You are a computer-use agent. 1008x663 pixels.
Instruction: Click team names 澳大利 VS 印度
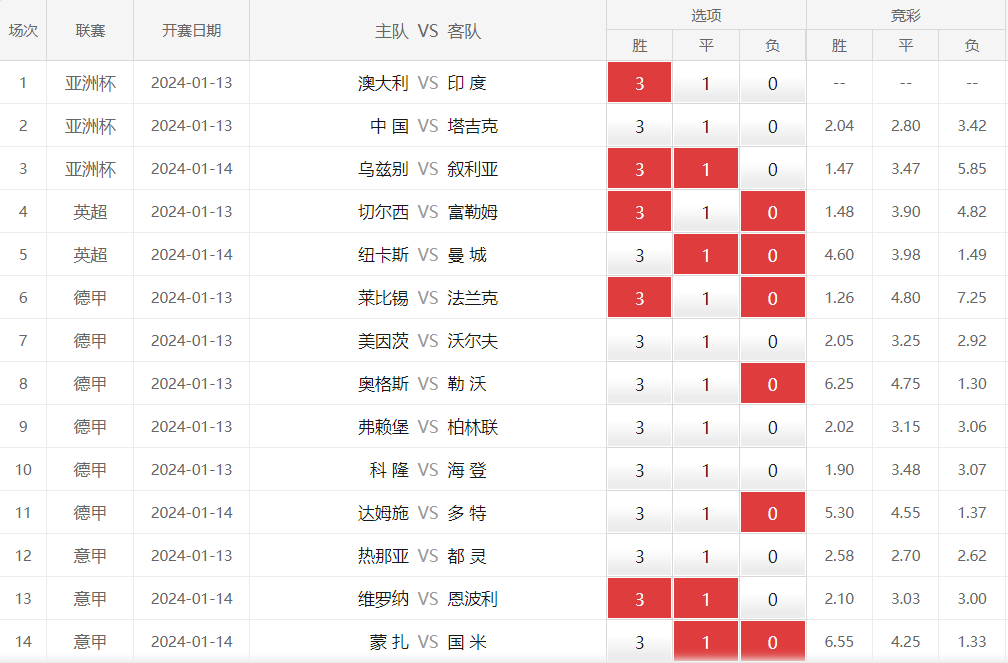click(422, 83)
